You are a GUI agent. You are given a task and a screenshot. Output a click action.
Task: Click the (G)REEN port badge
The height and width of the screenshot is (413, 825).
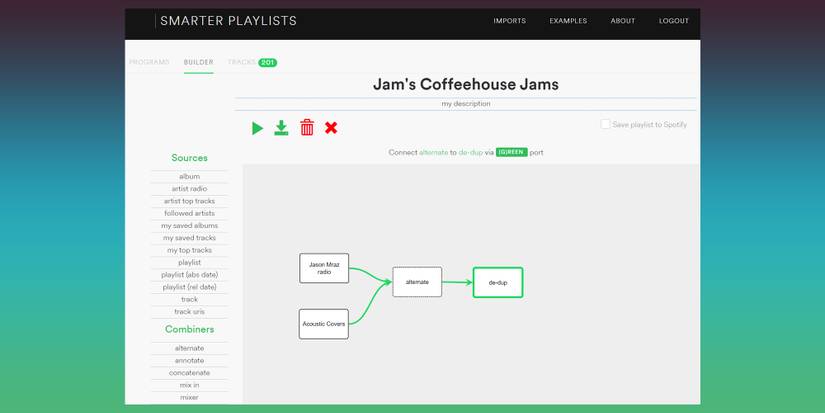click(x=511, y=153)
